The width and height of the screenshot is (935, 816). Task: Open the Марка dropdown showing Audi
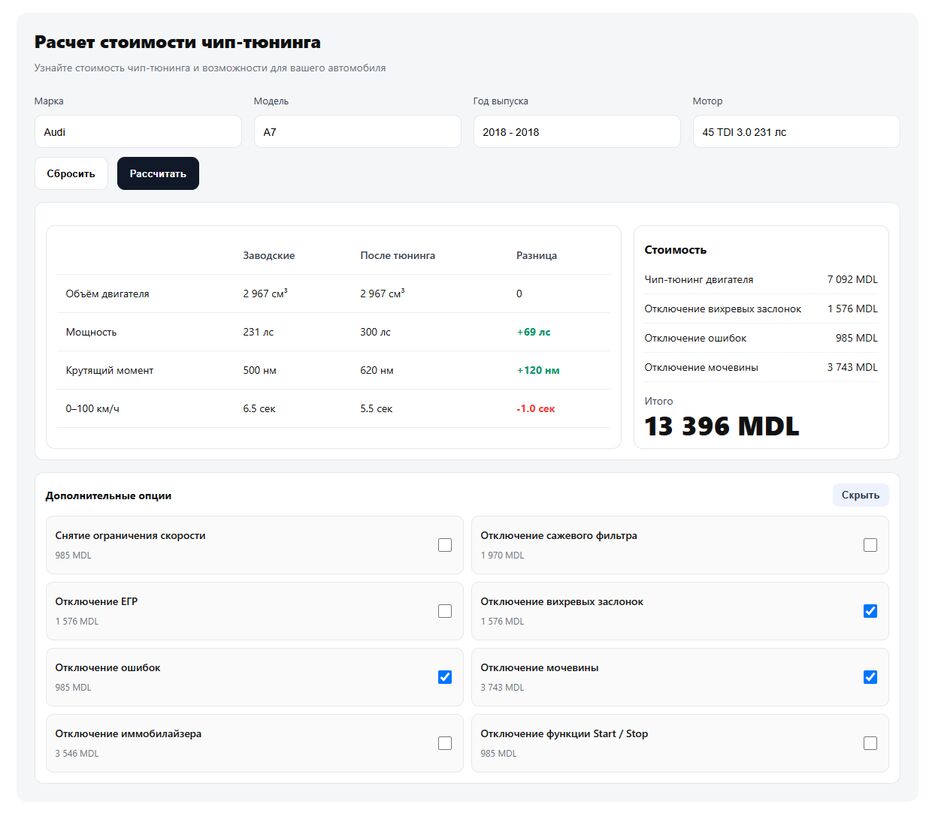(x=138, y=132)
